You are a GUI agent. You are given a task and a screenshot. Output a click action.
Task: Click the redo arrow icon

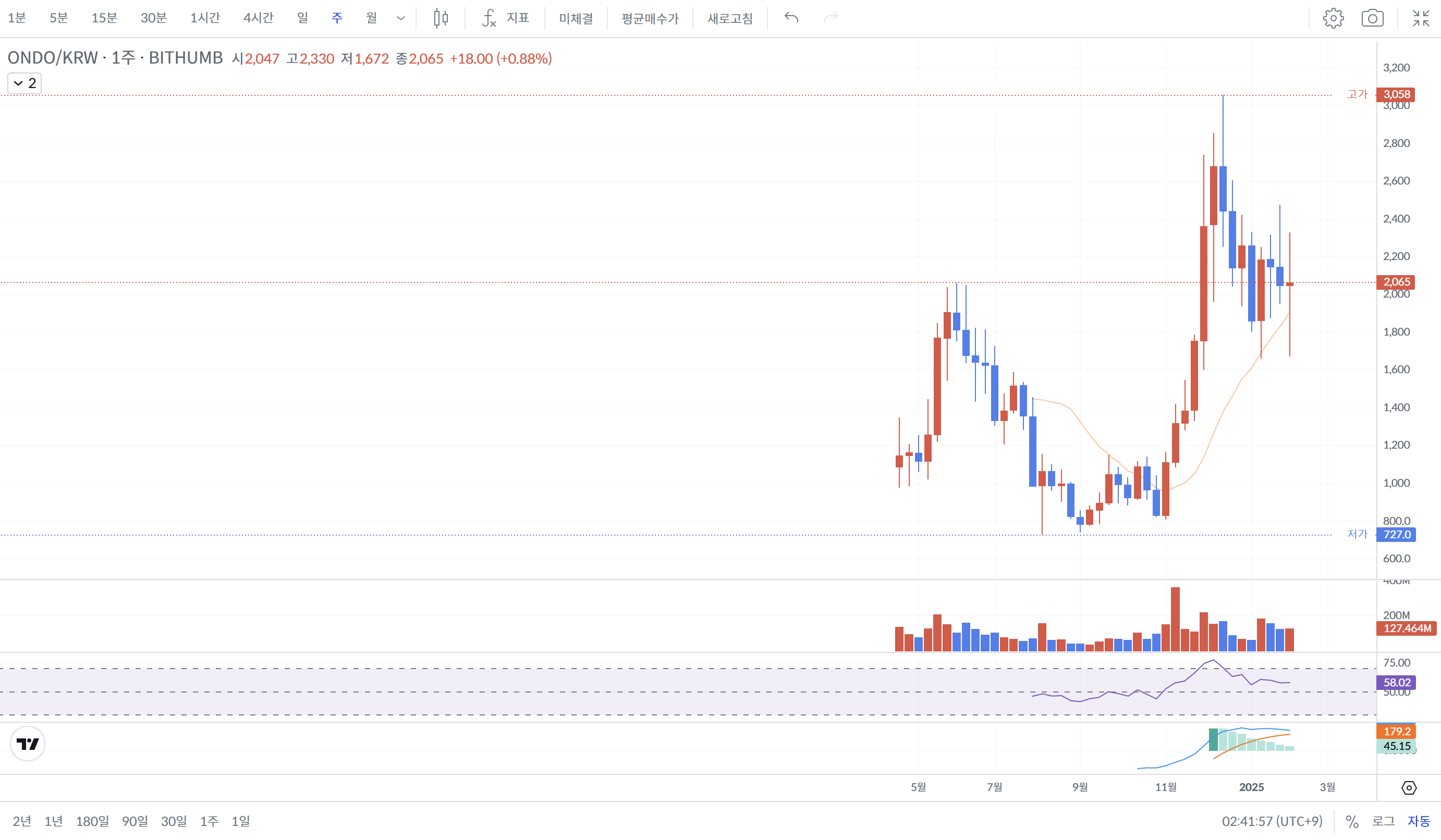click(x=831, y=18)
